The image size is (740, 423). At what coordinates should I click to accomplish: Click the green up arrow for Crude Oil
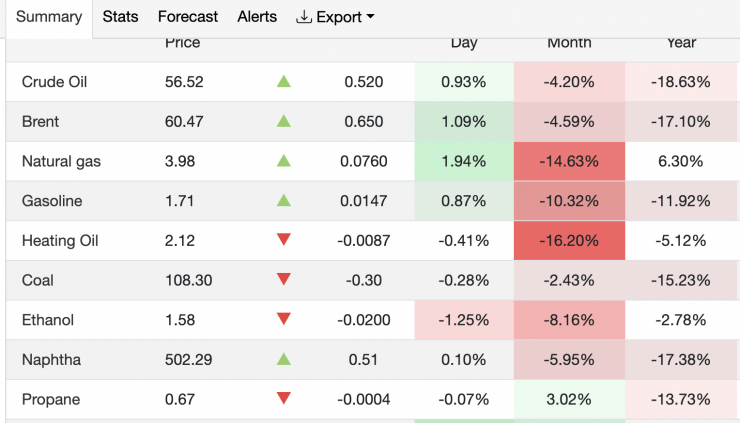pyautogui.click(x=283, y=81)
